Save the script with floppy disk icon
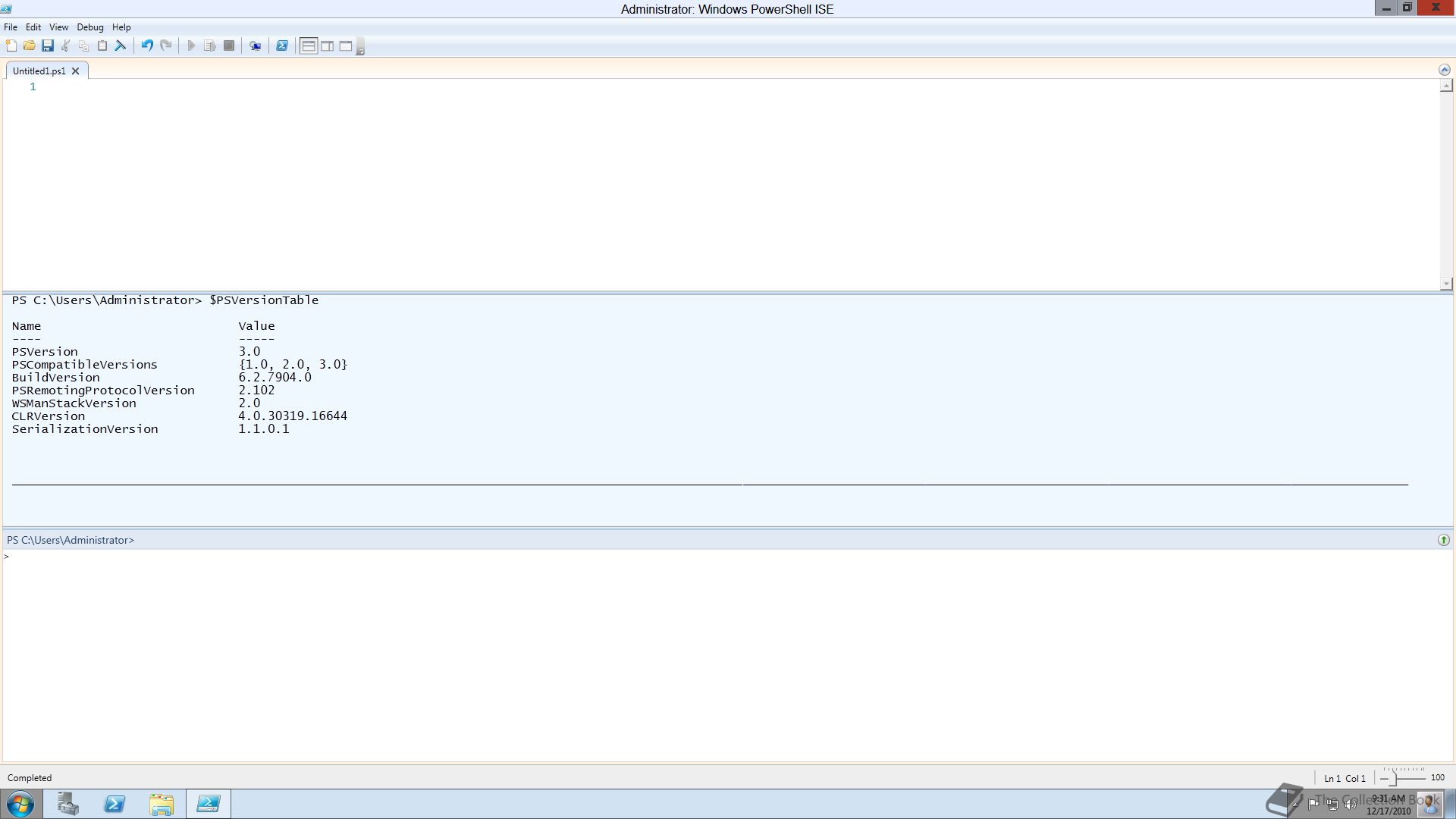Viewport: 1456px width, 819px height. pos(48,46)
